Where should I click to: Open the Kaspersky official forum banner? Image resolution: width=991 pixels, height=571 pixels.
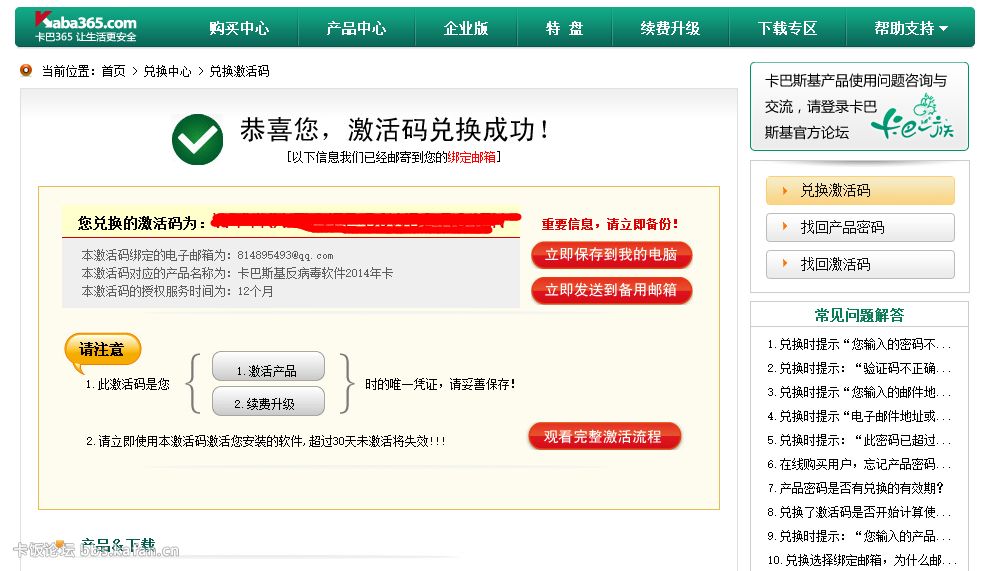click(859, 107)
